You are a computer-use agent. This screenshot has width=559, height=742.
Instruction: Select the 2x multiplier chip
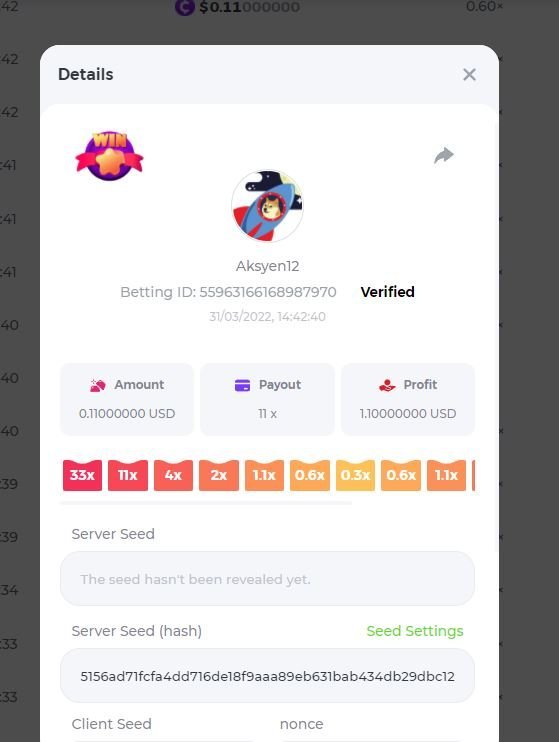219,475
